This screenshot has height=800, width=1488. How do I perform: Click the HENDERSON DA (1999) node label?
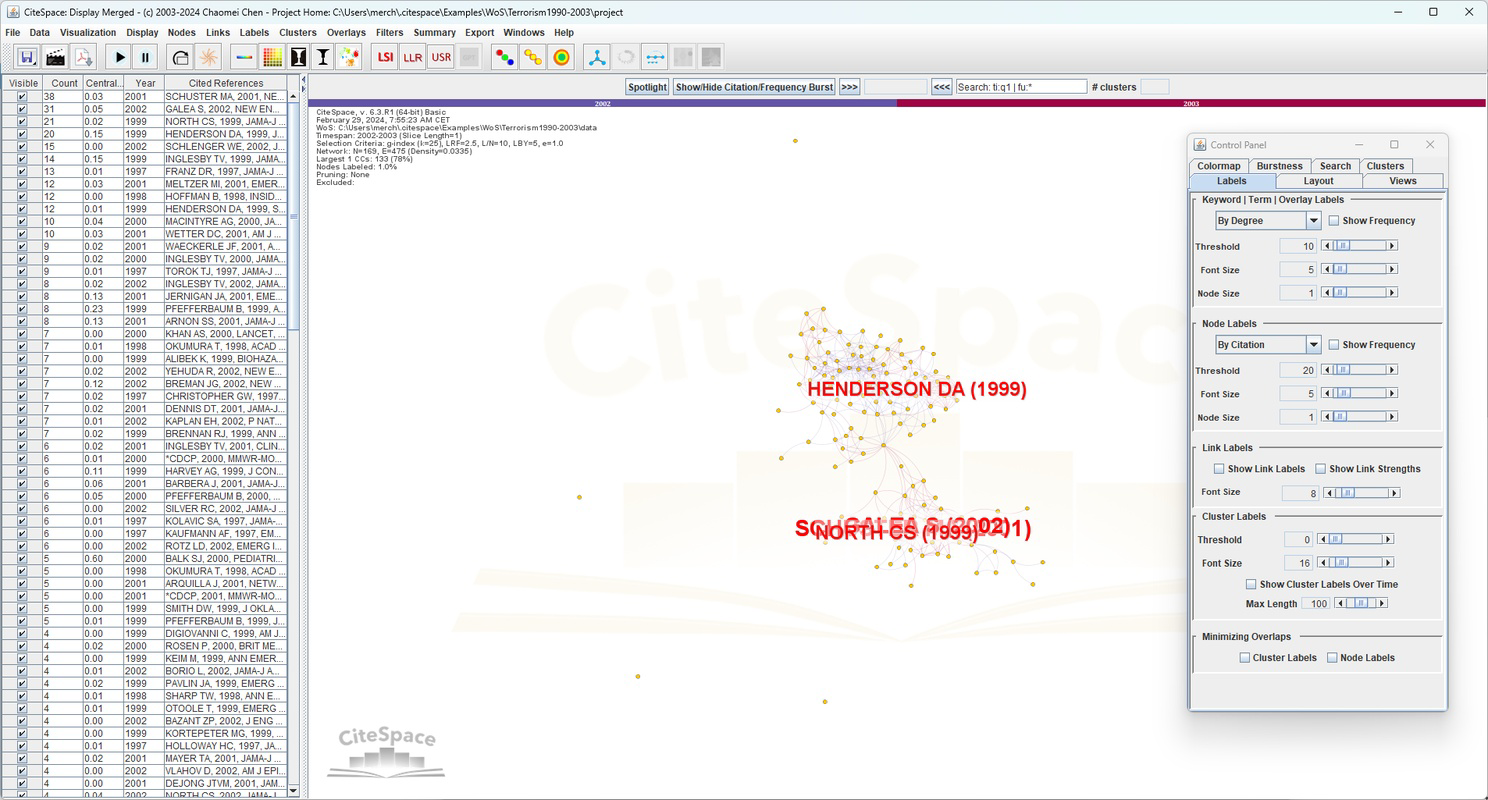[x=917, y=389]
